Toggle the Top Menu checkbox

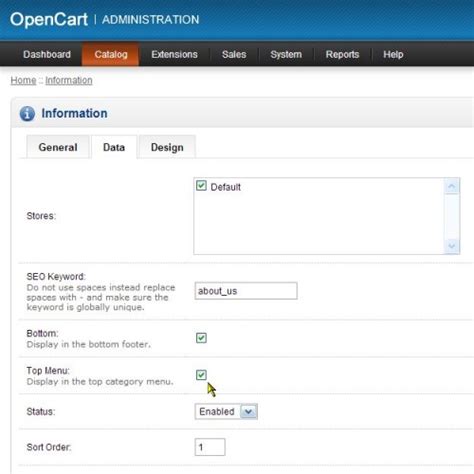point(201,375)
